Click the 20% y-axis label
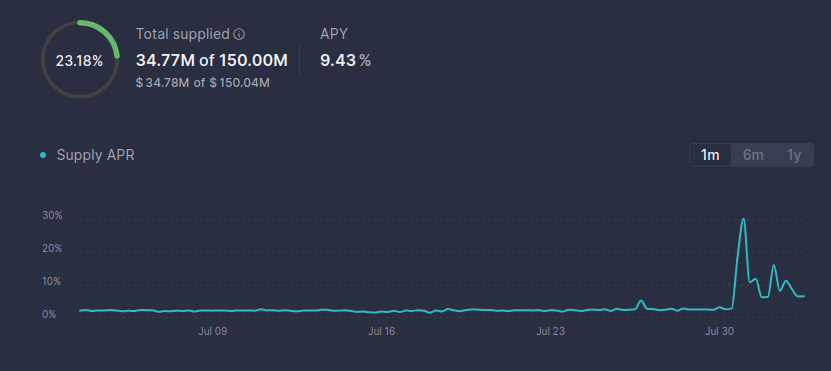 coord(52,249)
